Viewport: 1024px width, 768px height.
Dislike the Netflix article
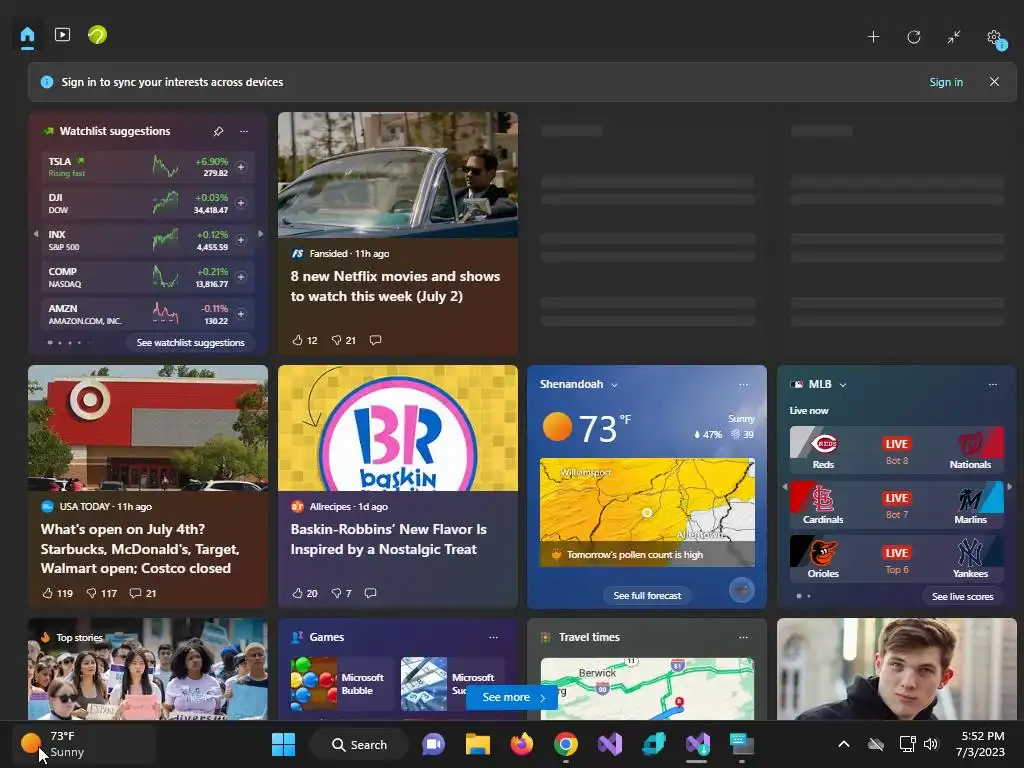click(344, 340)
